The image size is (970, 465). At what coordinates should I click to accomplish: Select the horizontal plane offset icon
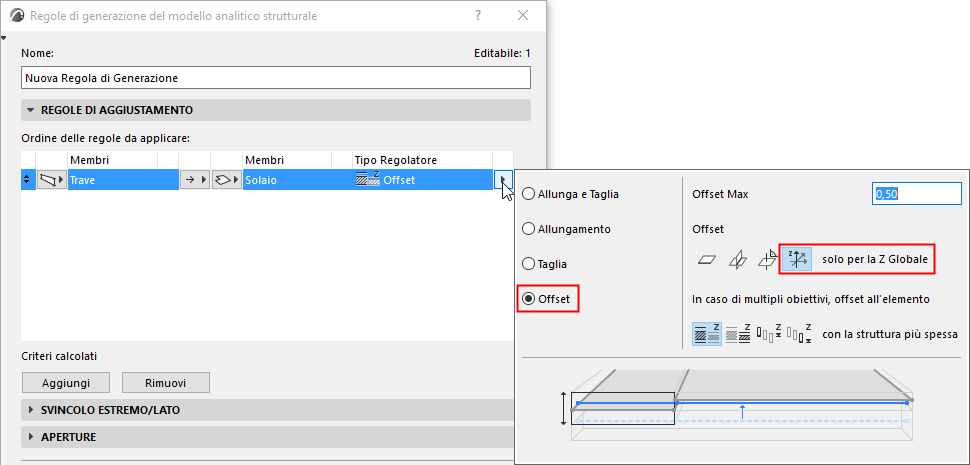pos(706,260)
